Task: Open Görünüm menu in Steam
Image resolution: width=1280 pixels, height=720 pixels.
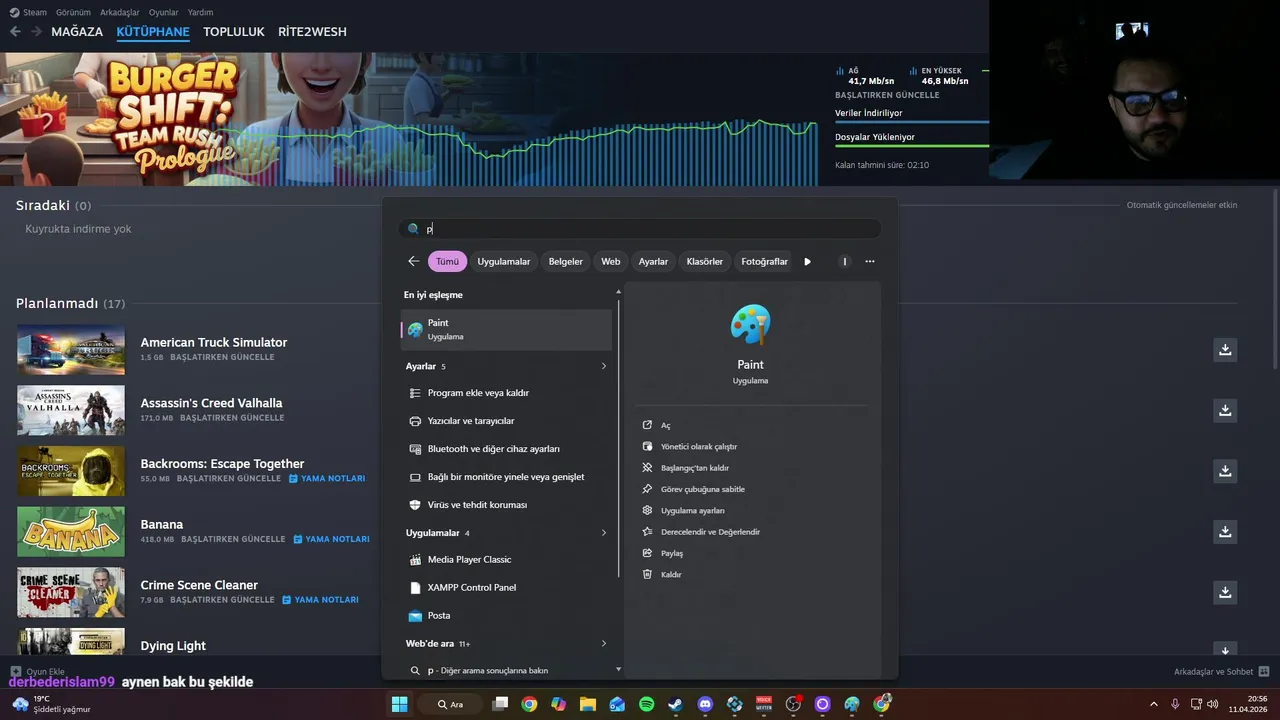Action: [74, 12]
